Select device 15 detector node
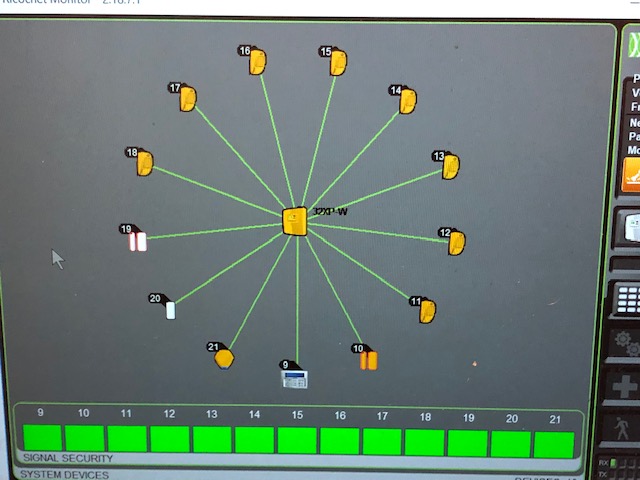Image resolution: width=640 pixels, height=480 pixels. coord(338,63)
